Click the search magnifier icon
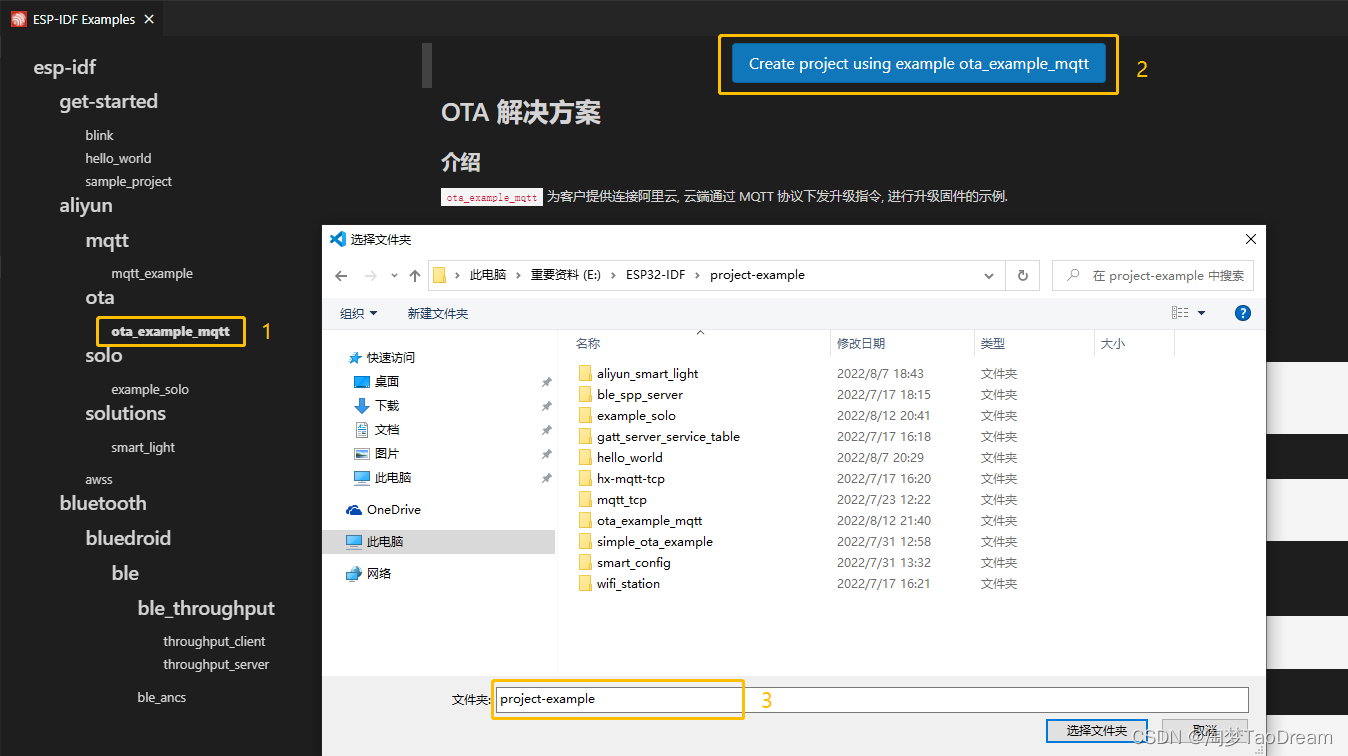Image resolution: width=1348 pixels, height=756 pixels. (1074, 275)
